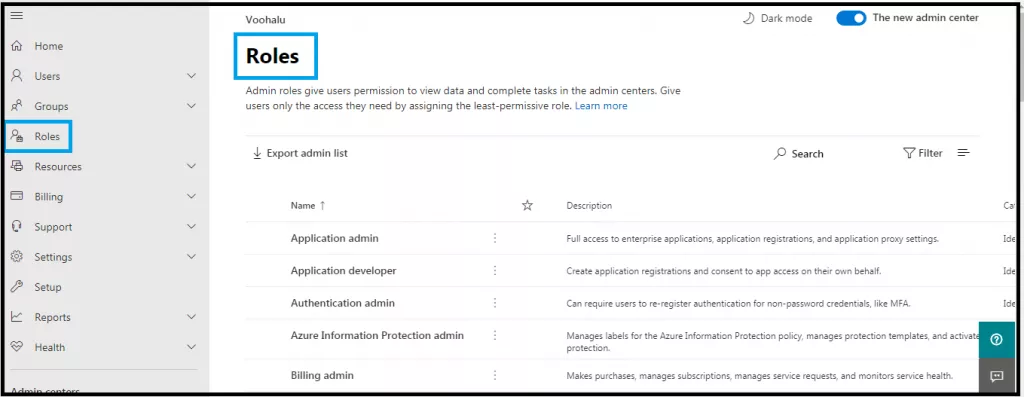Click the Home house icon
The height and width of the screenshot is (397, 1024).
click(17, 46)
